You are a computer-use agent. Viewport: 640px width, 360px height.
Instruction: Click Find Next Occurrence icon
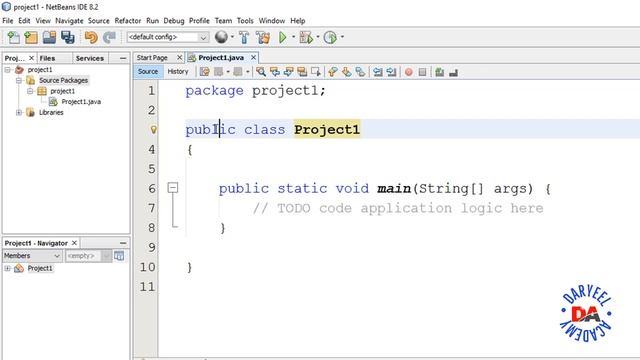289,72
